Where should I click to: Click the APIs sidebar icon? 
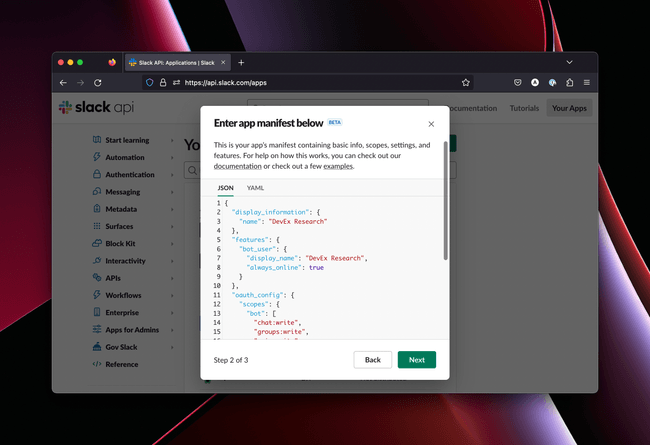coord(97,277)
